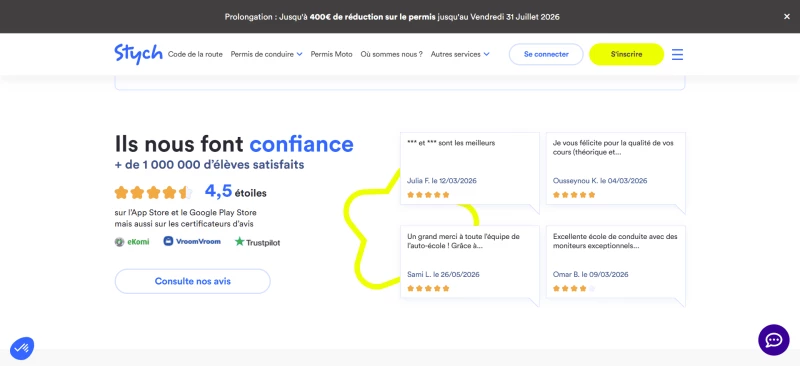Screen dimensions: 800x366
Task: Click the 4,5 star rating icons
Action: coord(154,192)
